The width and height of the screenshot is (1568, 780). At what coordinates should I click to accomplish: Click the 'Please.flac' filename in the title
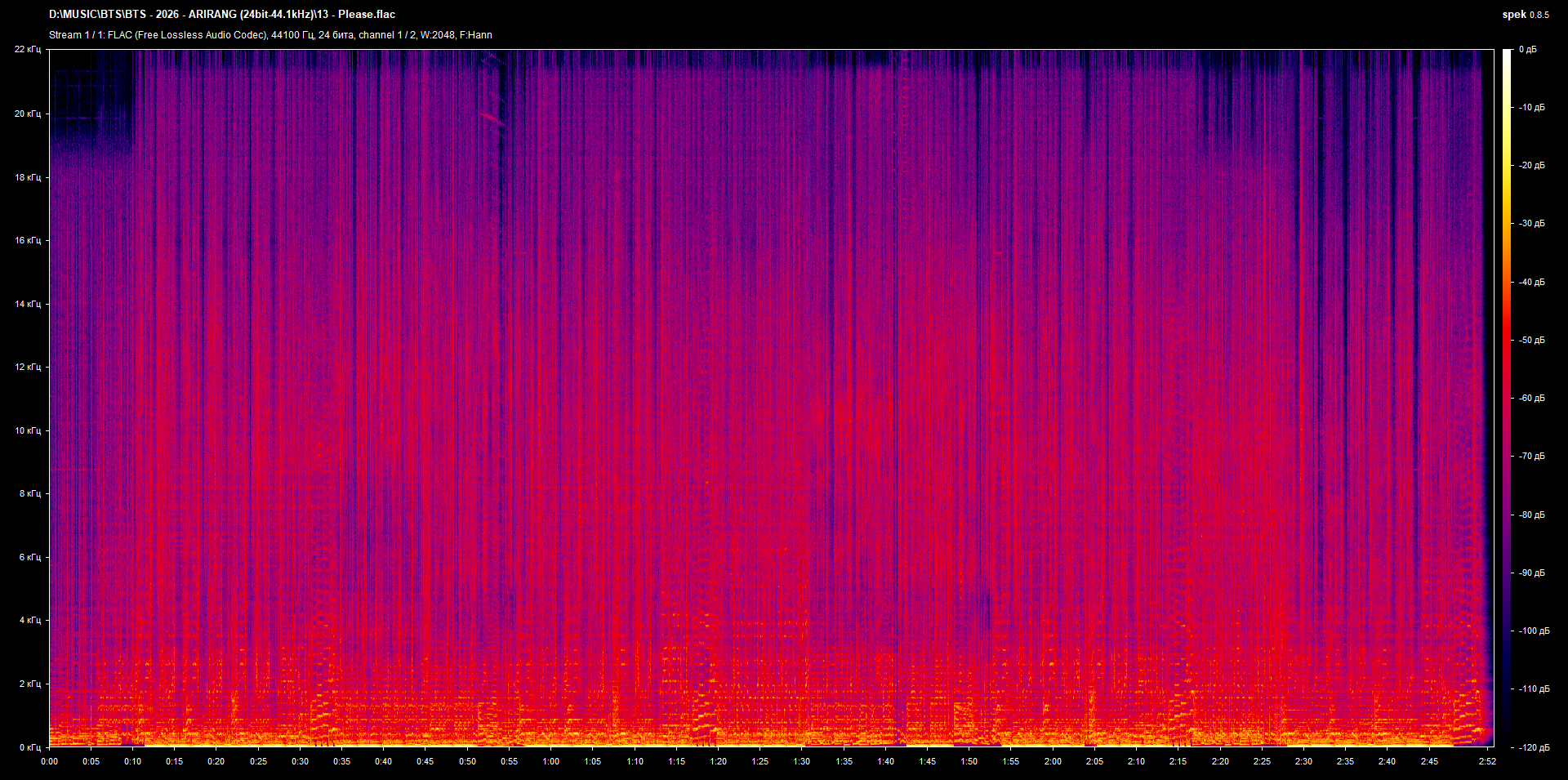click(366, 14)
